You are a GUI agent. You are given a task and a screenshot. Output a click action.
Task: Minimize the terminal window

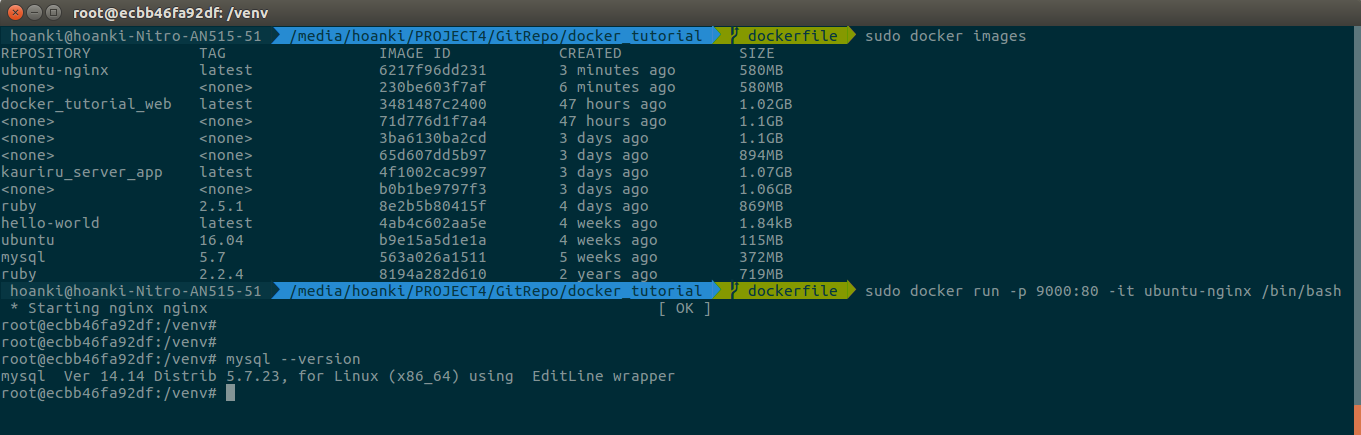(32, 13)
